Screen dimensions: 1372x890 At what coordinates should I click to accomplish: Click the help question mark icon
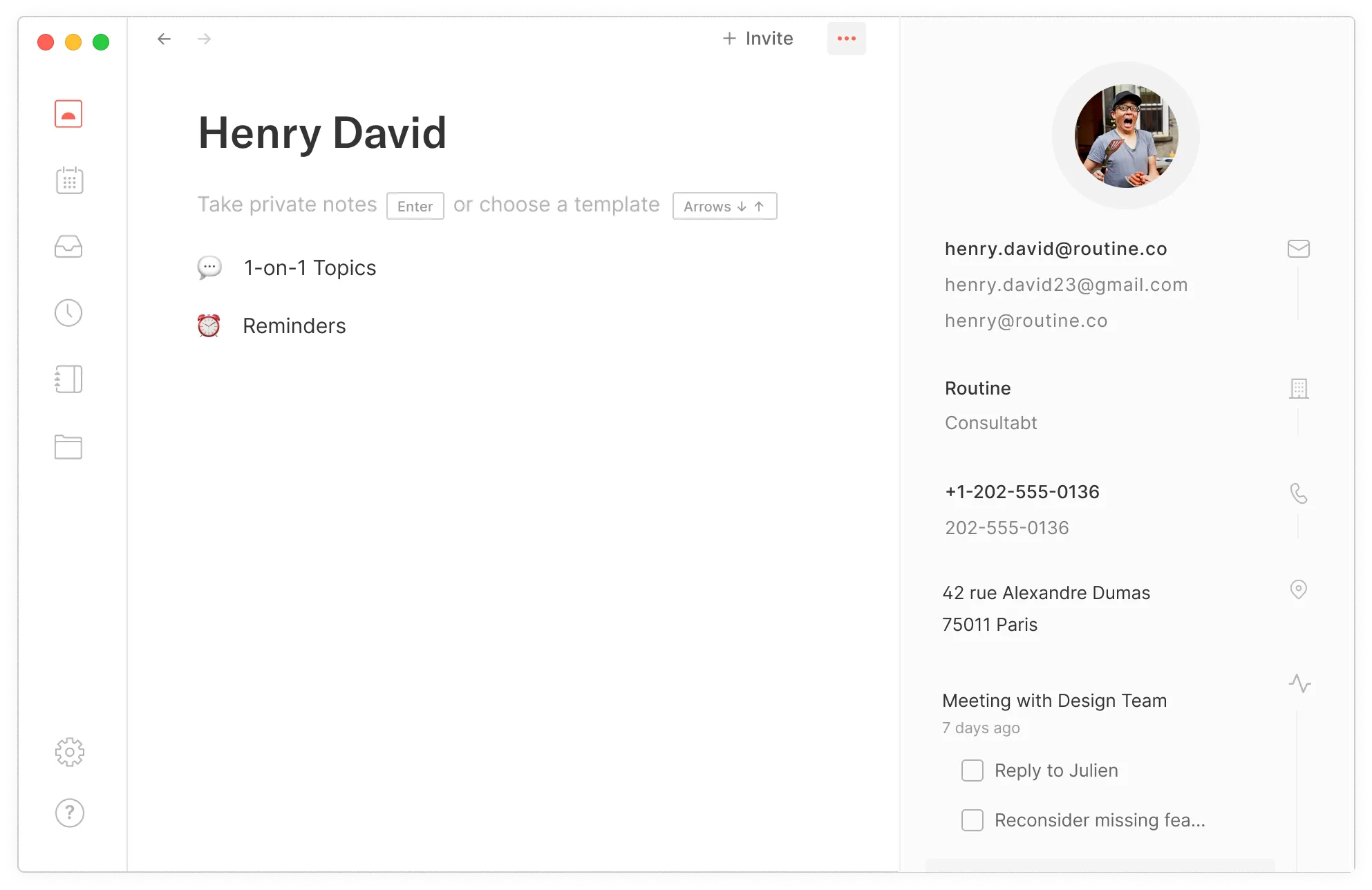click(x=69, y=813)
